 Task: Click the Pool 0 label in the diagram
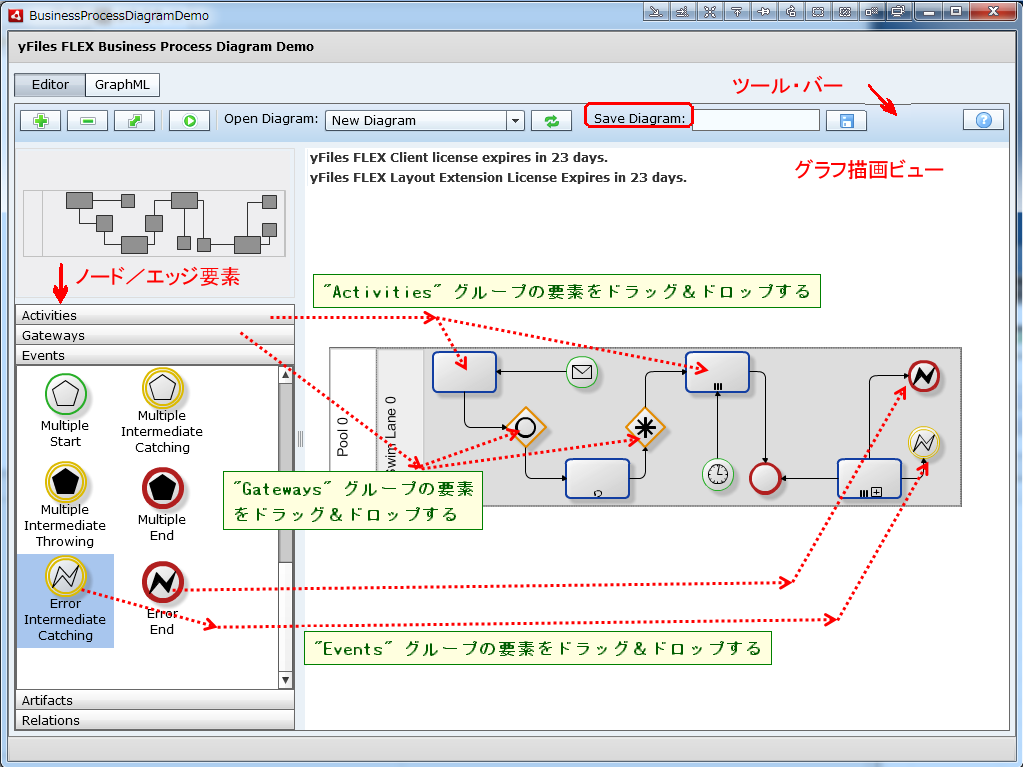click(343, 436)
